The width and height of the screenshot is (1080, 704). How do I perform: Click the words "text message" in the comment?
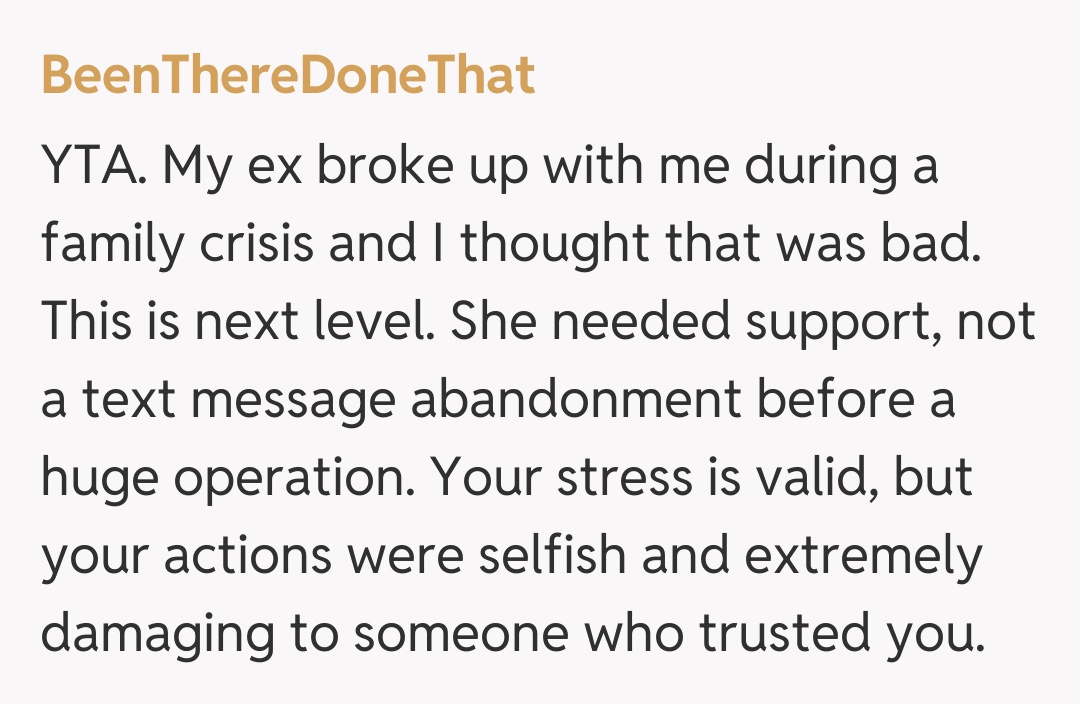pyautogui.click(x=240, y=400)
